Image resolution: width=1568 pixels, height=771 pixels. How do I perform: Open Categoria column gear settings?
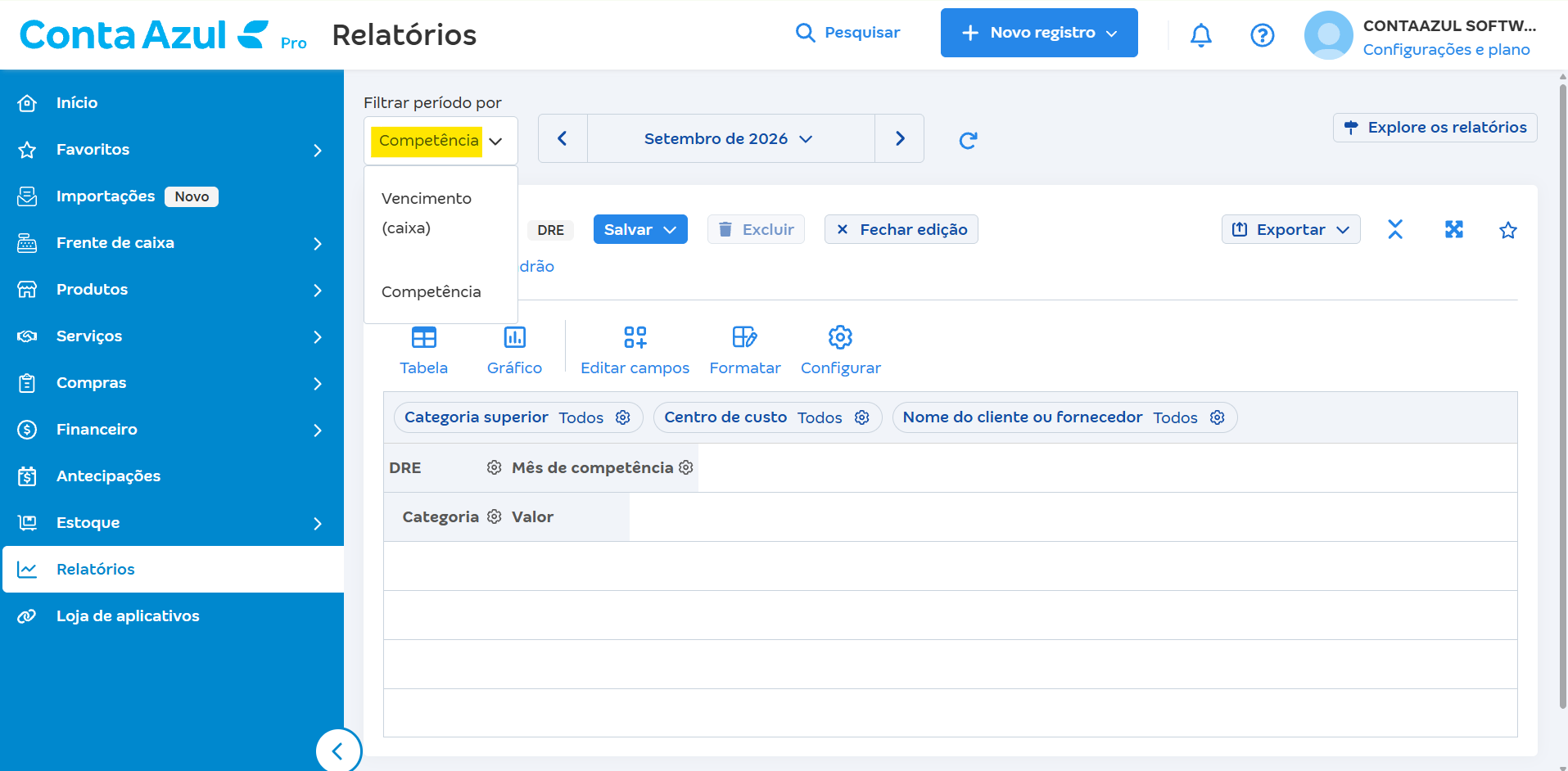(x=494, y=516)
